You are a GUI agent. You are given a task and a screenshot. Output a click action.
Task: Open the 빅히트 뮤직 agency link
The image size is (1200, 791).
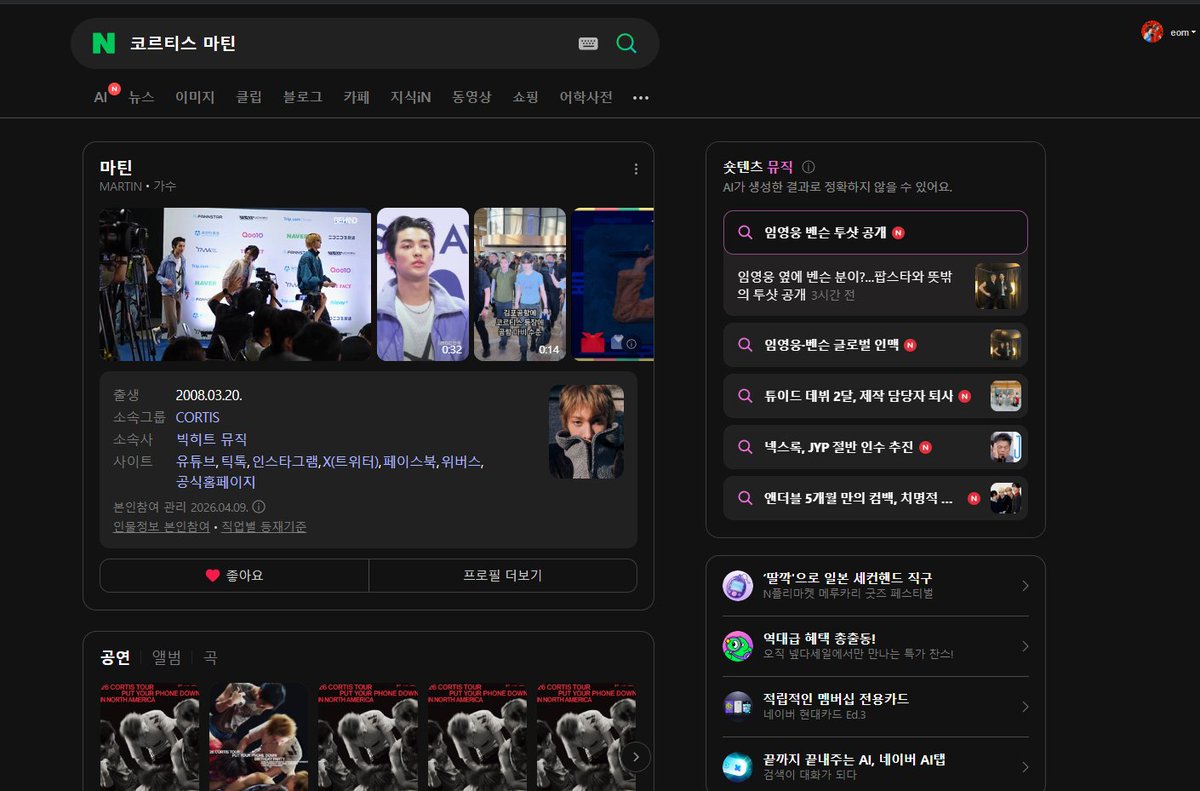click(x=211, y=439)
